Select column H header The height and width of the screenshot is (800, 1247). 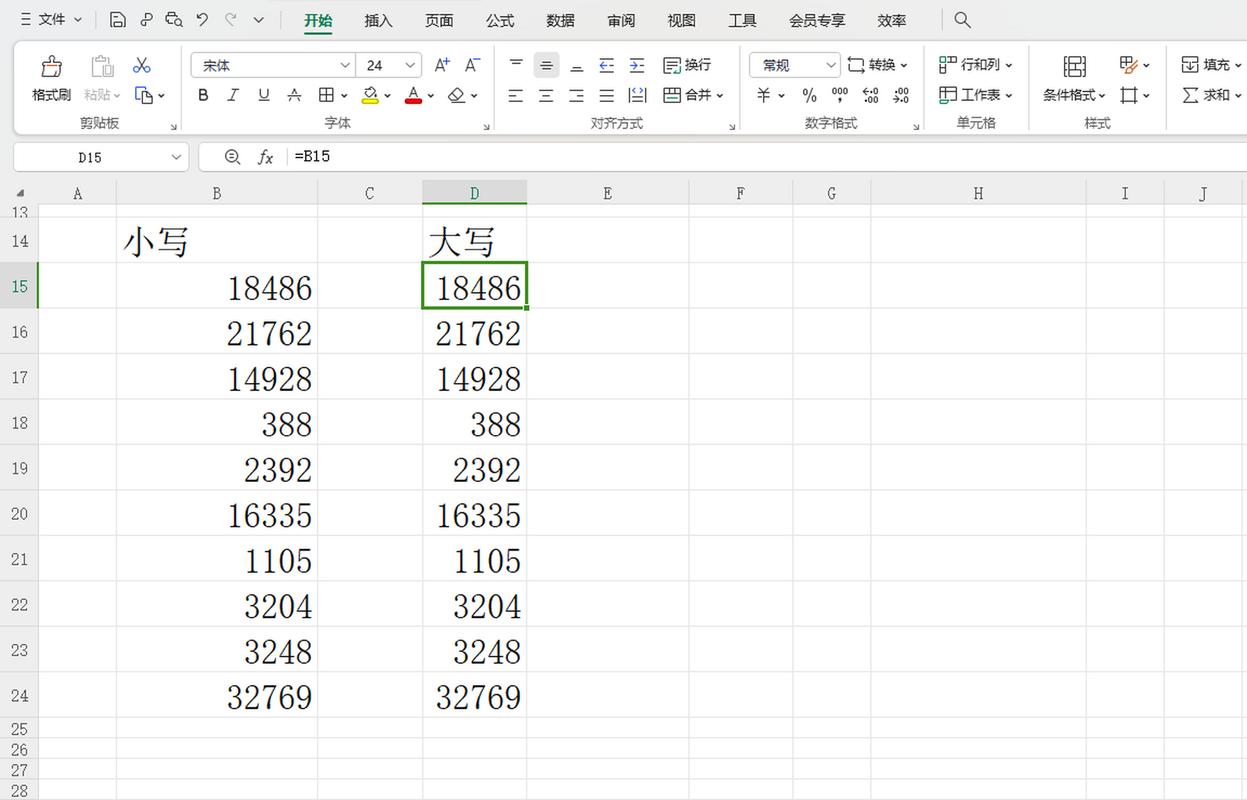(978, 193)
